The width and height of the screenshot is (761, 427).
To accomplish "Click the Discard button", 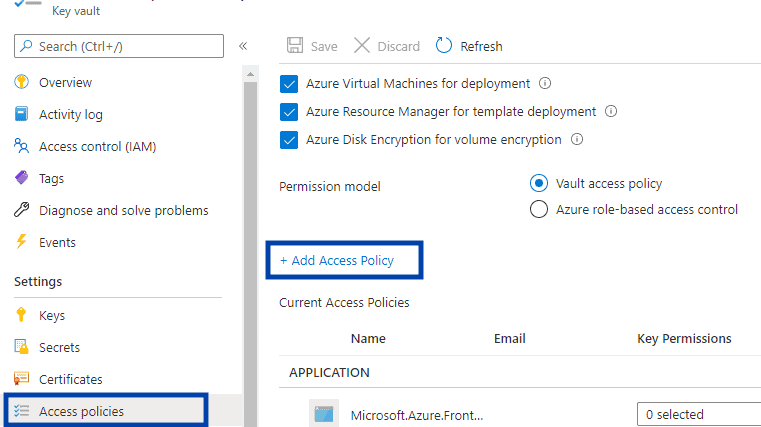I will (x=387, y=46).
